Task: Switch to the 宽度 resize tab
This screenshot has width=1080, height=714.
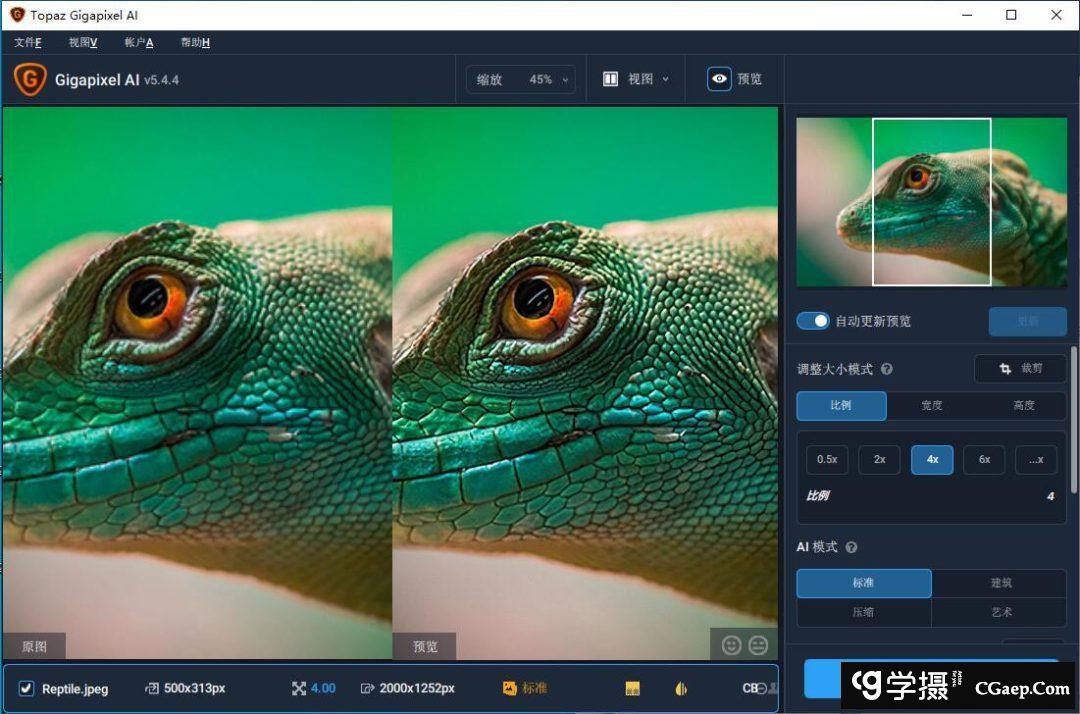Action: (x=931, y=405)
